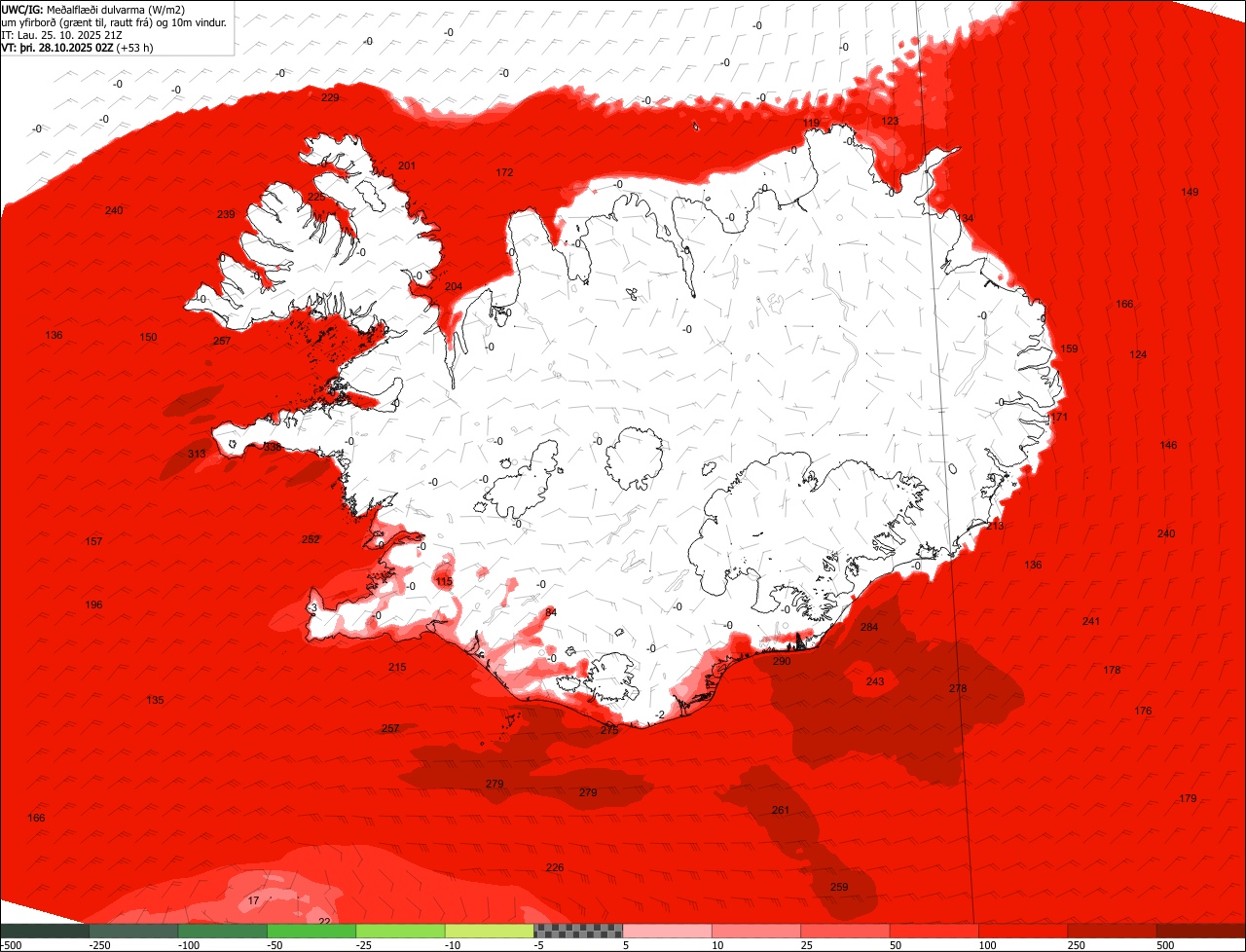
Task: Click the flux value 278 on the map
Action: tap(958, 688)
